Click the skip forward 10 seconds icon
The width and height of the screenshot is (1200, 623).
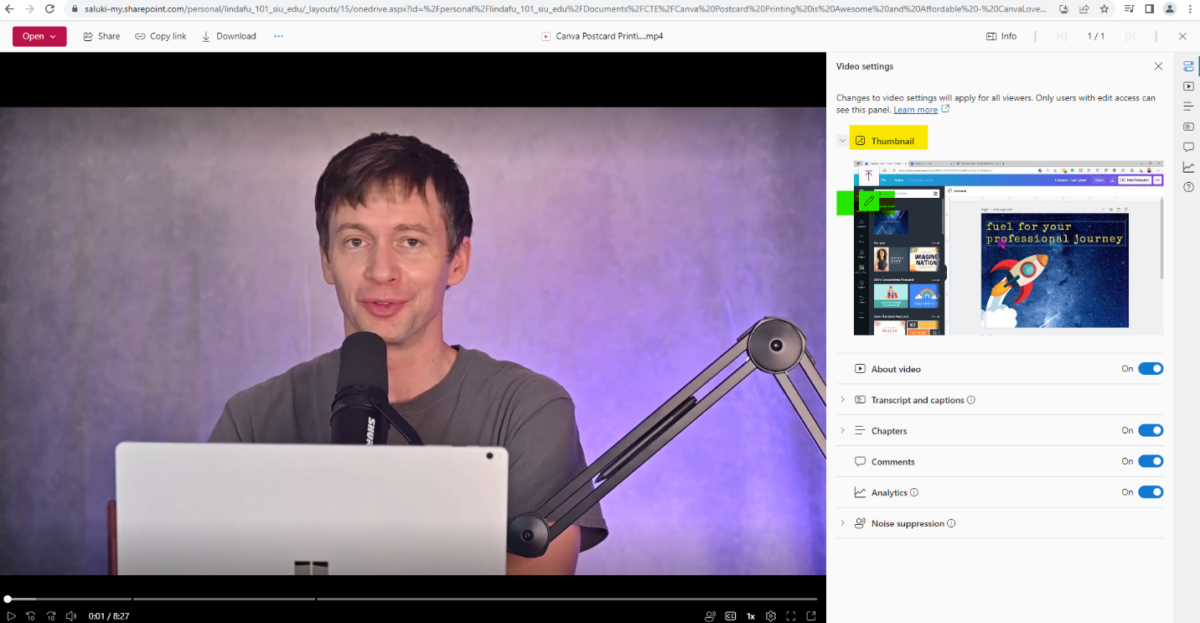click(50, 615)
